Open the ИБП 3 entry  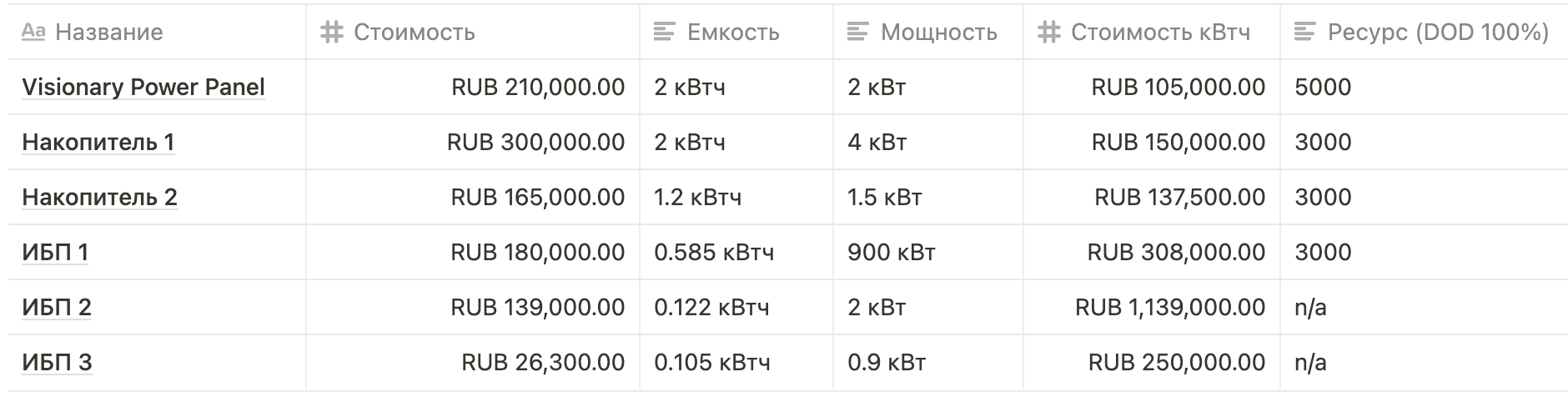(x=57, y=362)
